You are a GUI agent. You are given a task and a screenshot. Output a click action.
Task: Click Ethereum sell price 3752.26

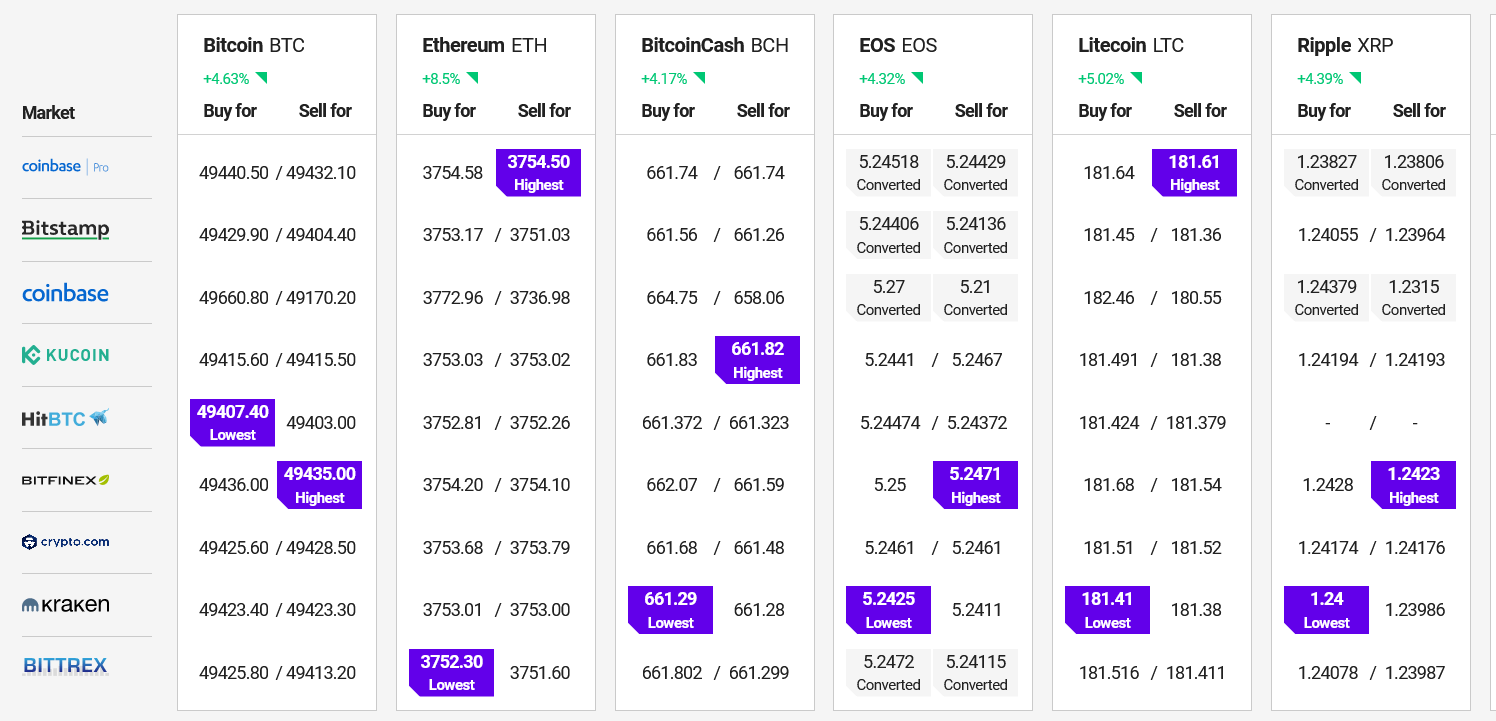(x=540, y=423)
